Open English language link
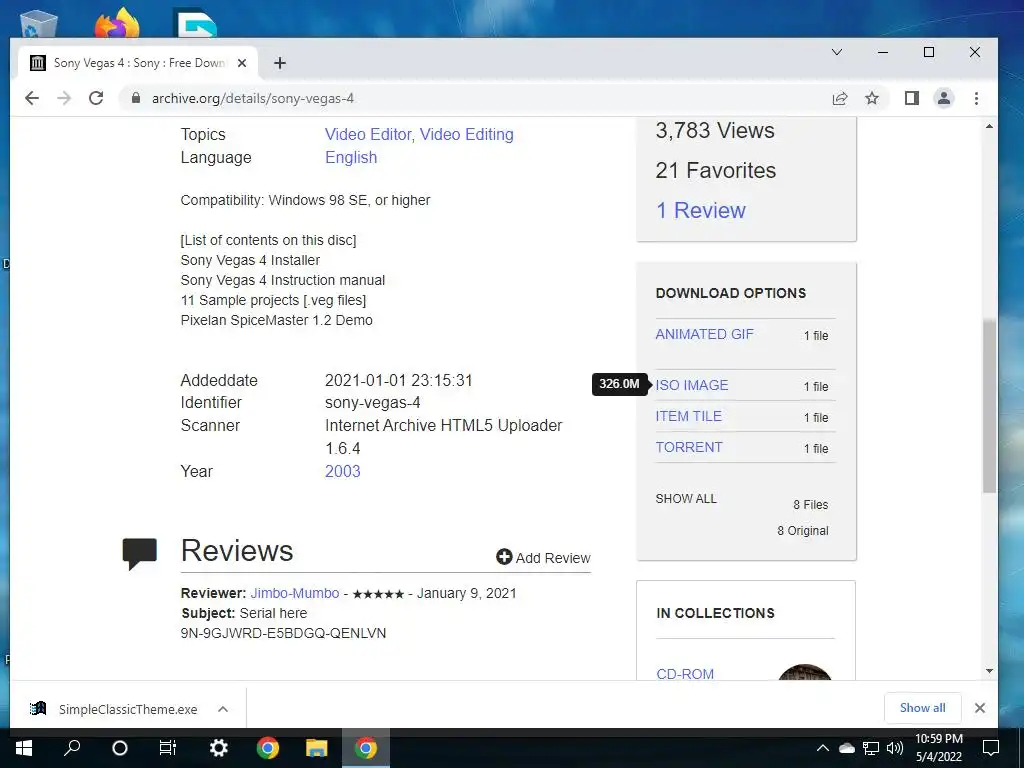Screen dimensions: 1024x768 351,157
